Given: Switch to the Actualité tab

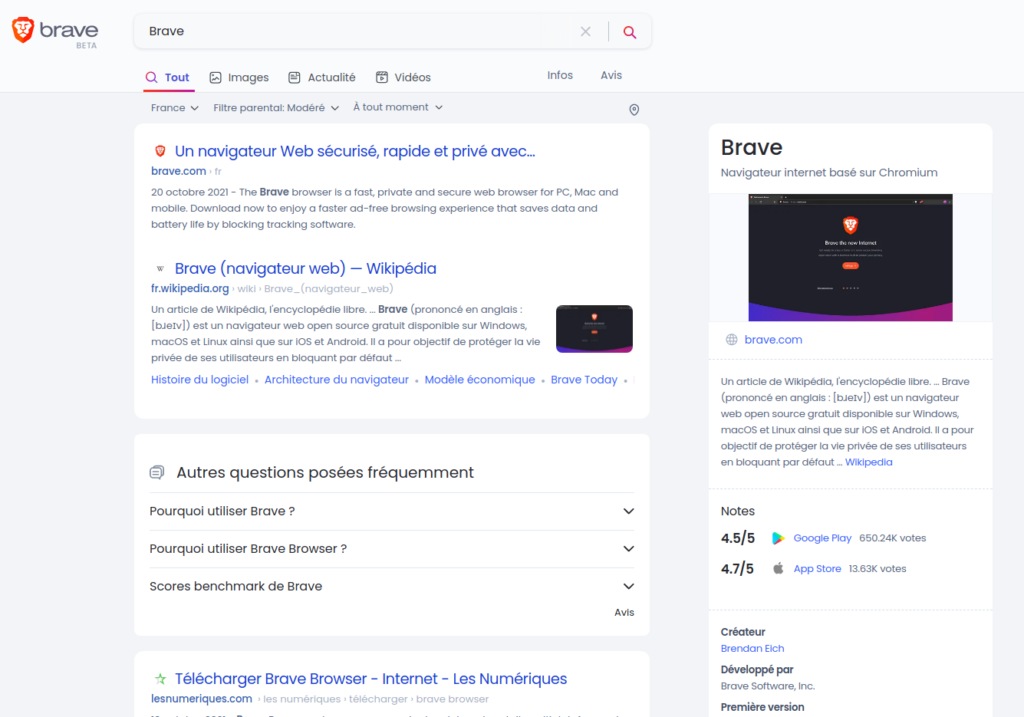Looking at the screenshot, I should [x=322, y=77].
